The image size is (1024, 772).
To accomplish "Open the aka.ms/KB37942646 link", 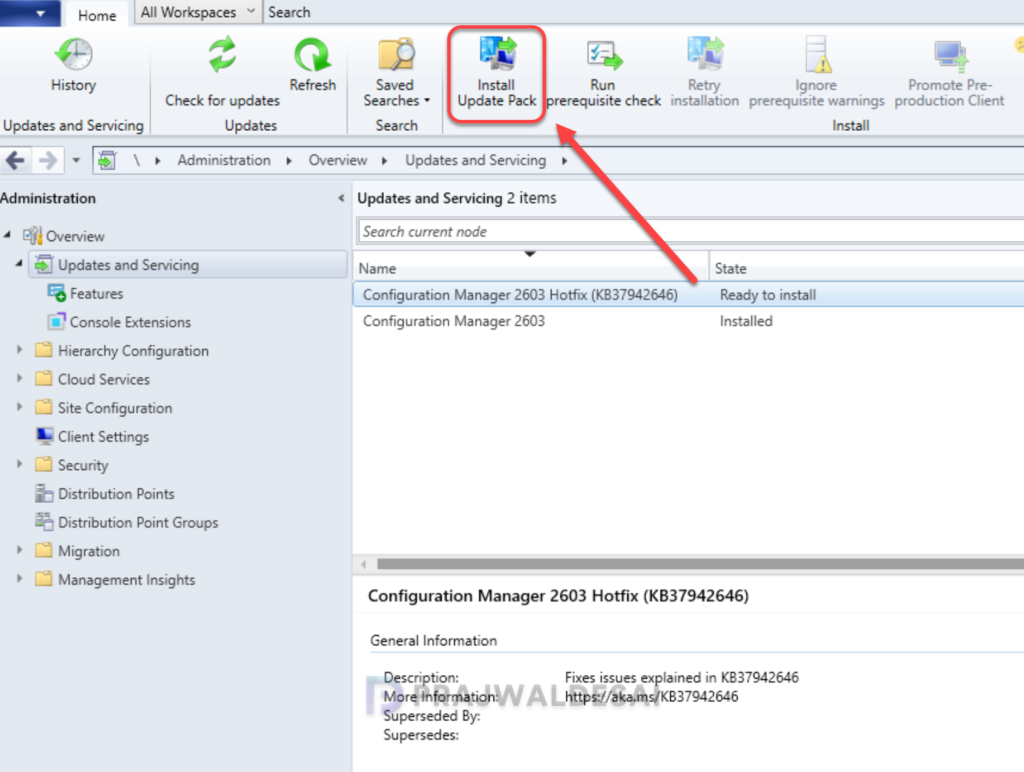I will point(651,697).
